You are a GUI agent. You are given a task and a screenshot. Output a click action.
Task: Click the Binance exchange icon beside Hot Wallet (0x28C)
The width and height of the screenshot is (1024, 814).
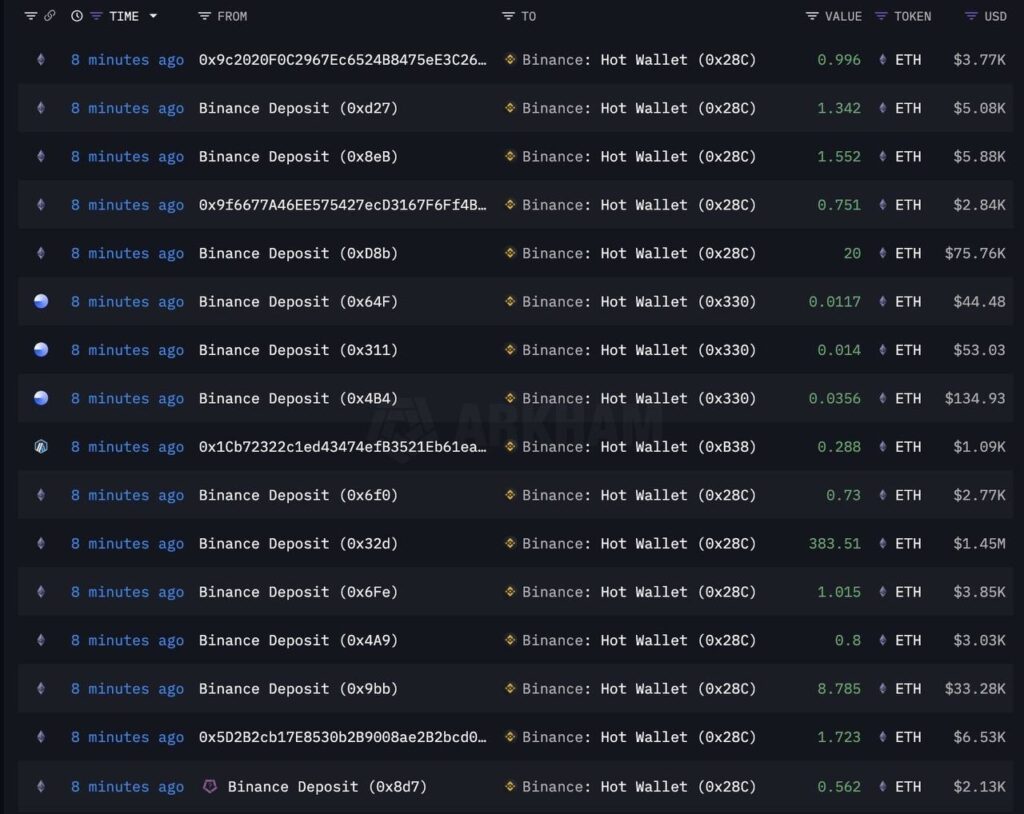tap(511, 59)
